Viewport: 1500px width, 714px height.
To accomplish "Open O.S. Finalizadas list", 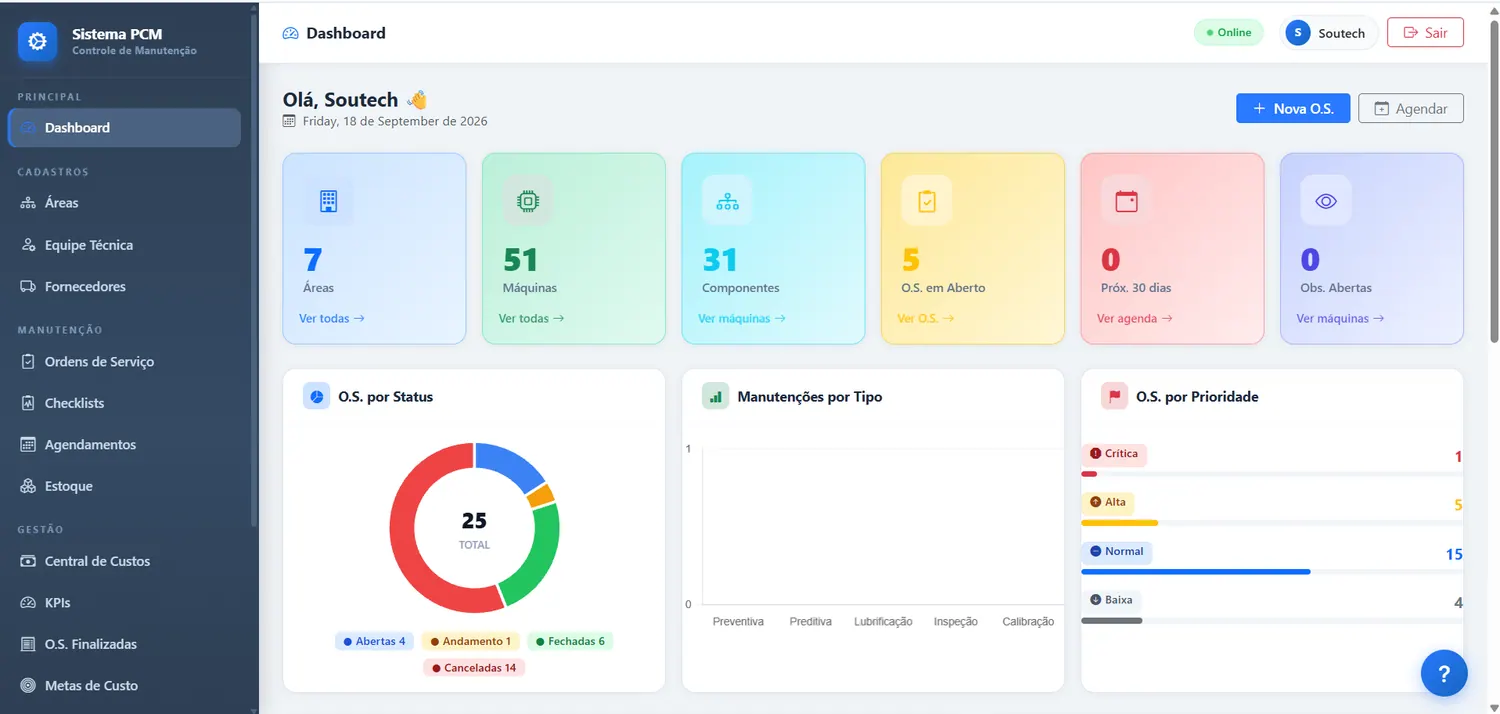I will (x=124, y=644).
